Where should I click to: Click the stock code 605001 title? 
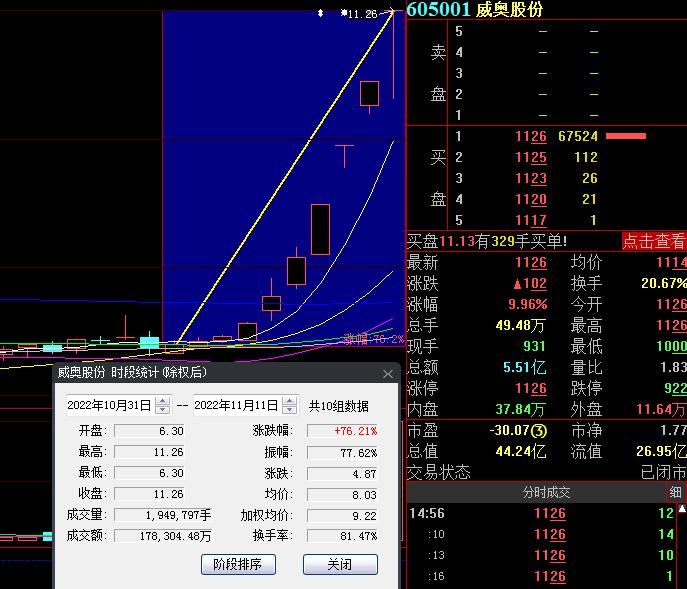pyautogui.click(x=439, y=9)
